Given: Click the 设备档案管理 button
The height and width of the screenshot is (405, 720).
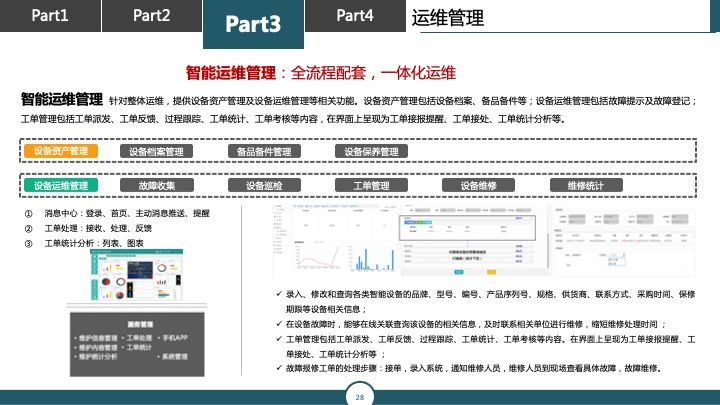Looking at the screenshot, I should (156, 152).
